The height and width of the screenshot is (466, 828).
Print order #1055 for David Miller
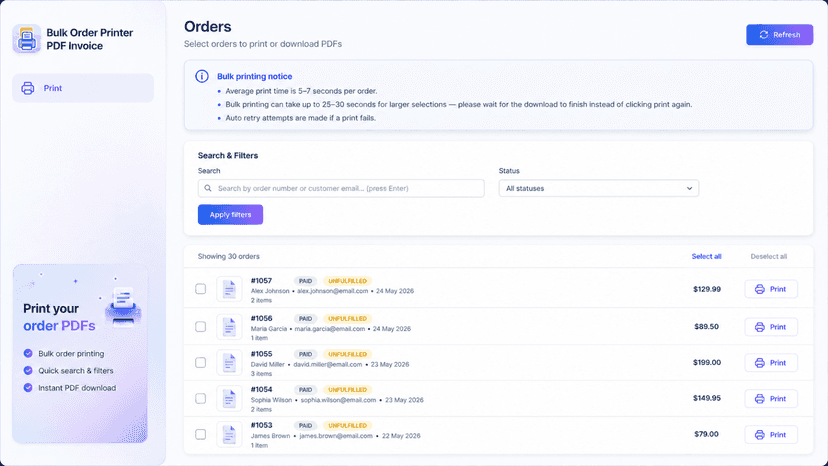tap(771, 363)
